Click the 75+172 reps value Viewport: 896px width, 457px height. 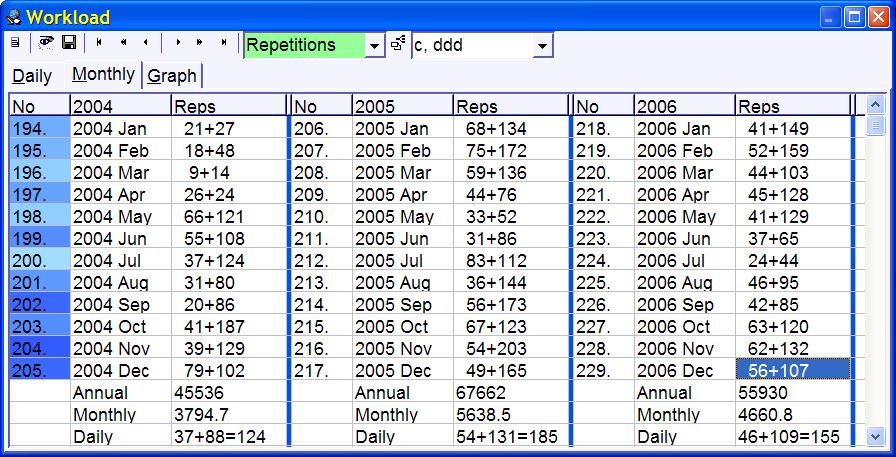click(511, 151)
